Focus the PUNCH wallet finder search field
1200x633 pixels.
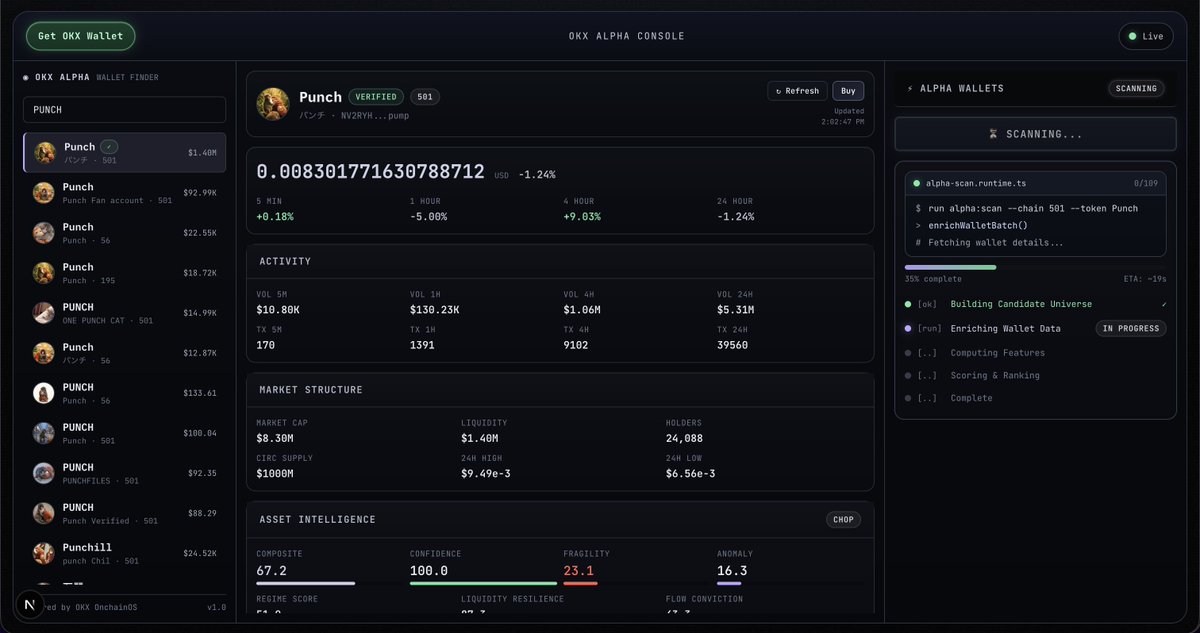[x=125, y=110]
